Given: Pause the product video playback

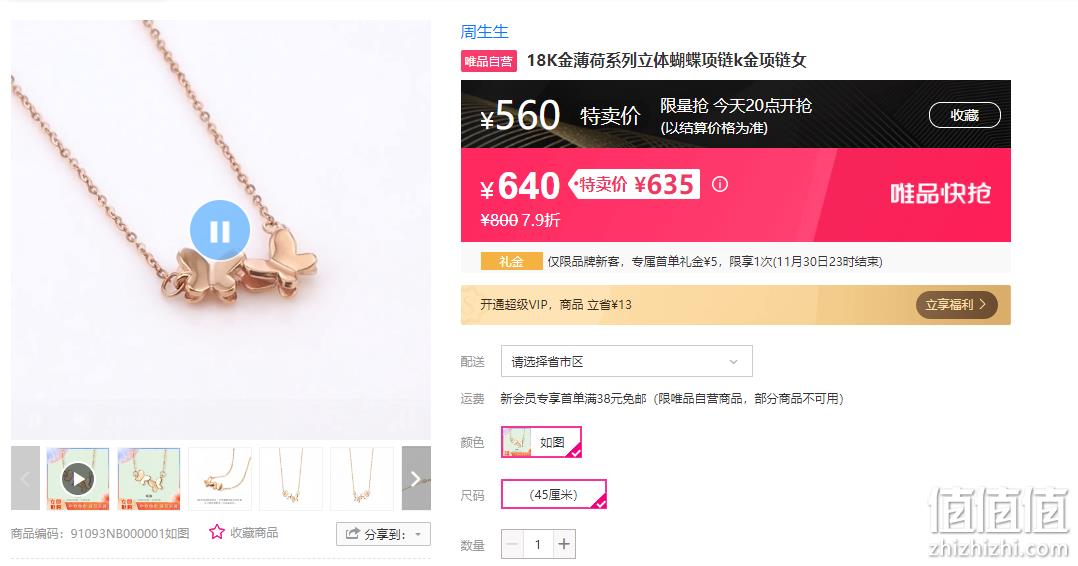Looking at the screenshot, I should pos(220,230).
